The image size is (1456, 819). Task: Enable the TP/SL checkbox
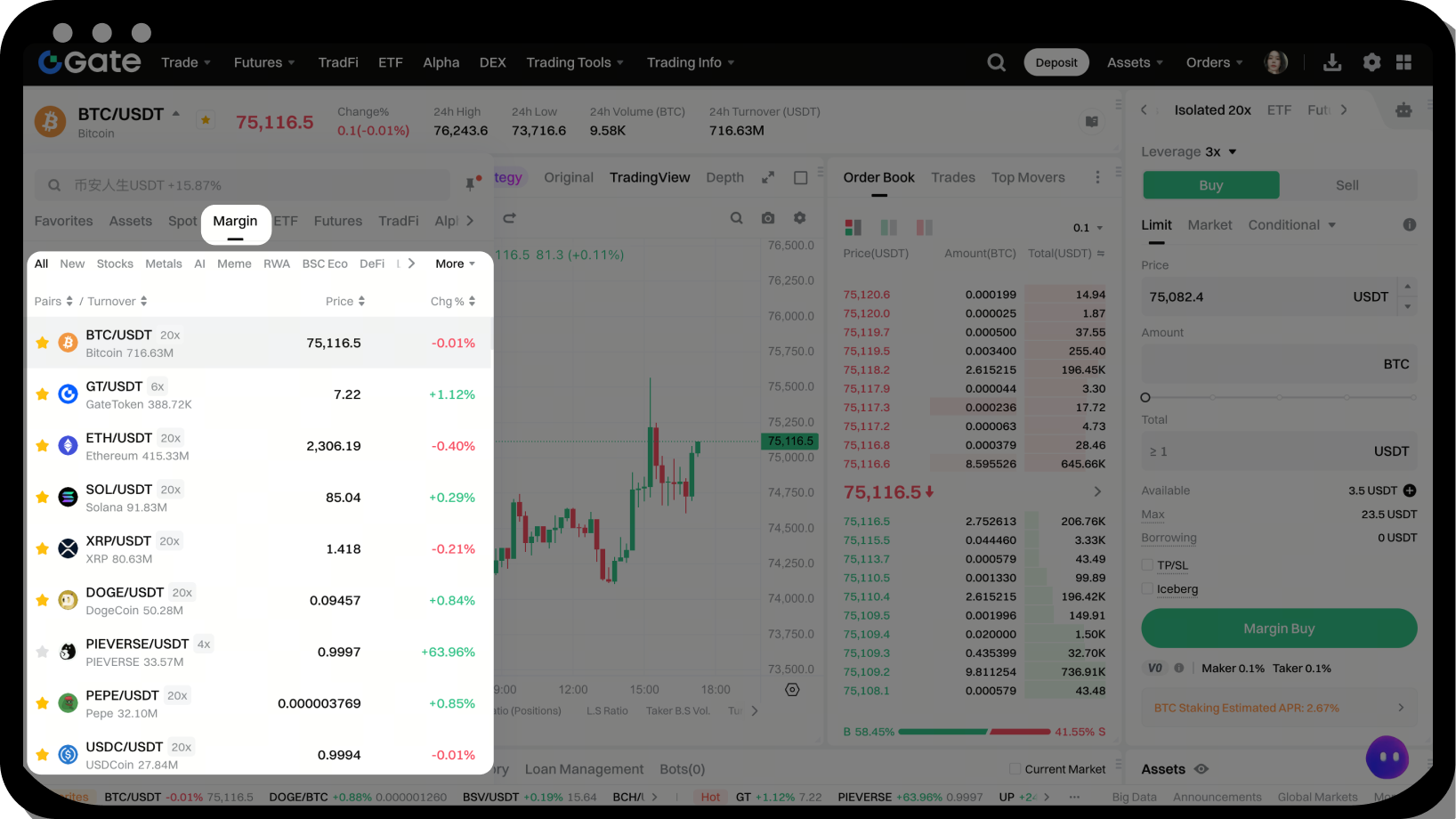click(1147, 565)
